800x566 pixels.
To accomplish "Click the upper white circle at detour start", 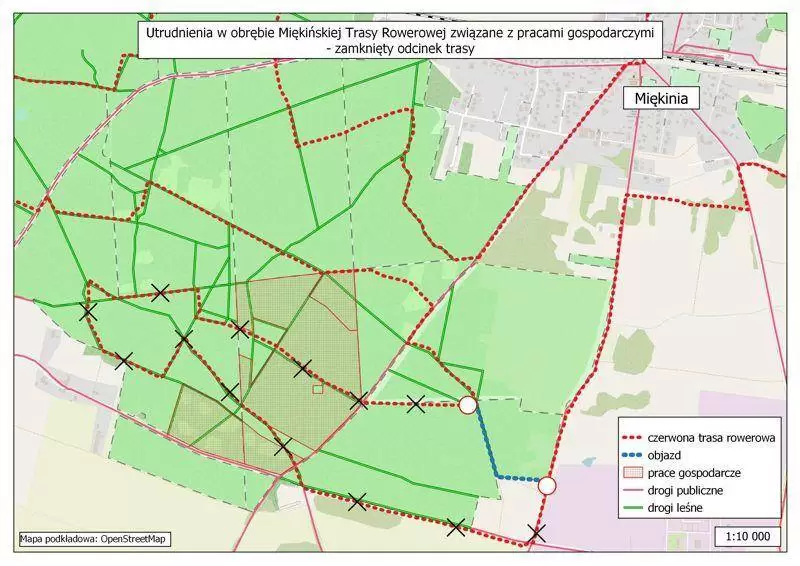I will pos(467,405).
